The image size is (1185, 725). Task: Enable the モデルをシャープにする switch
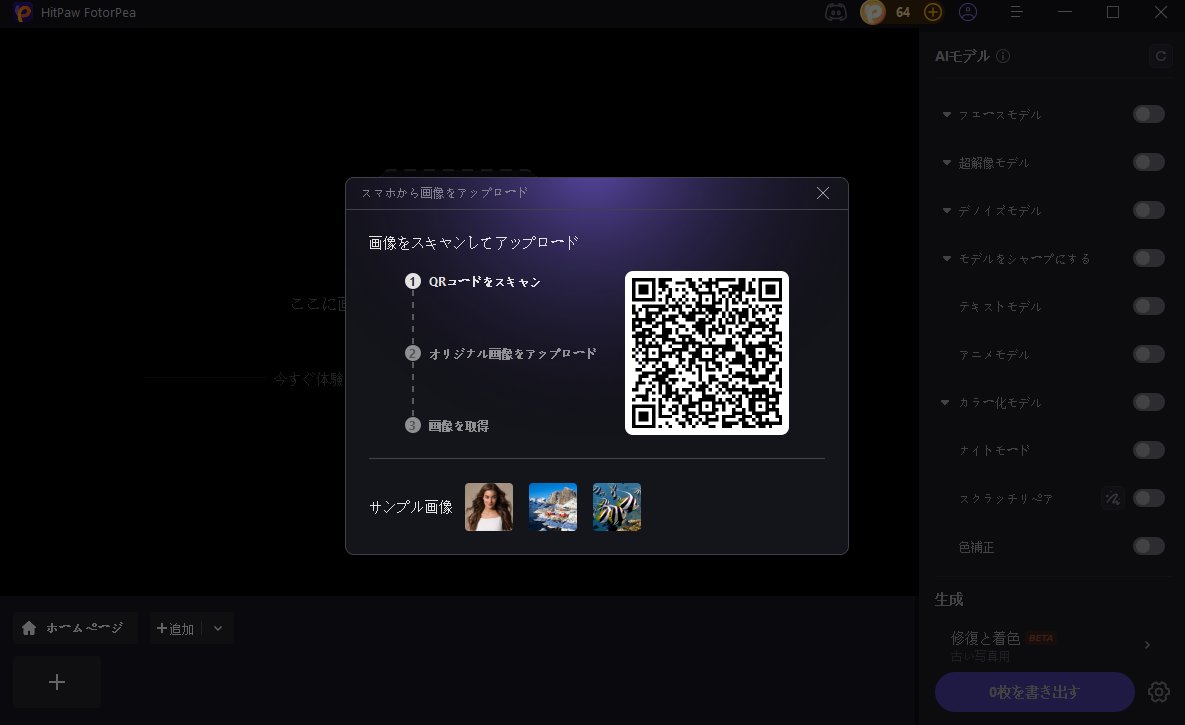coord(1149,259)
